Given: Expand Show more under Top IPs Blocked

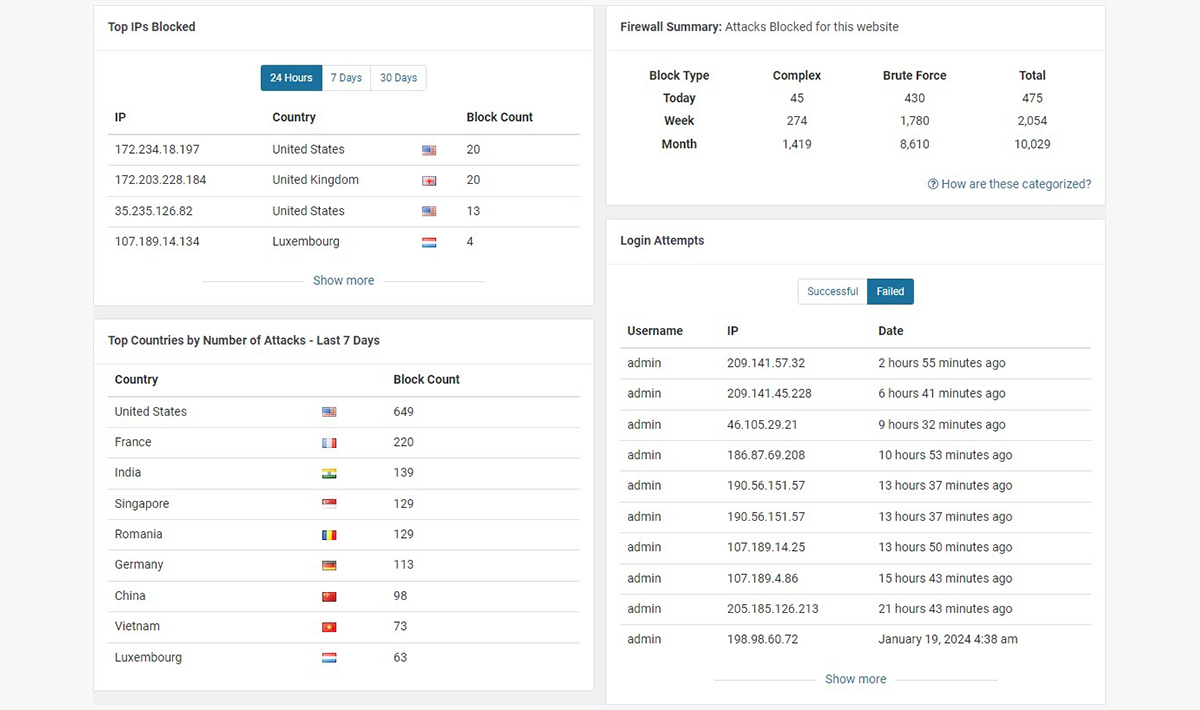Looking at the screenshot, I should tap(343, 281).
